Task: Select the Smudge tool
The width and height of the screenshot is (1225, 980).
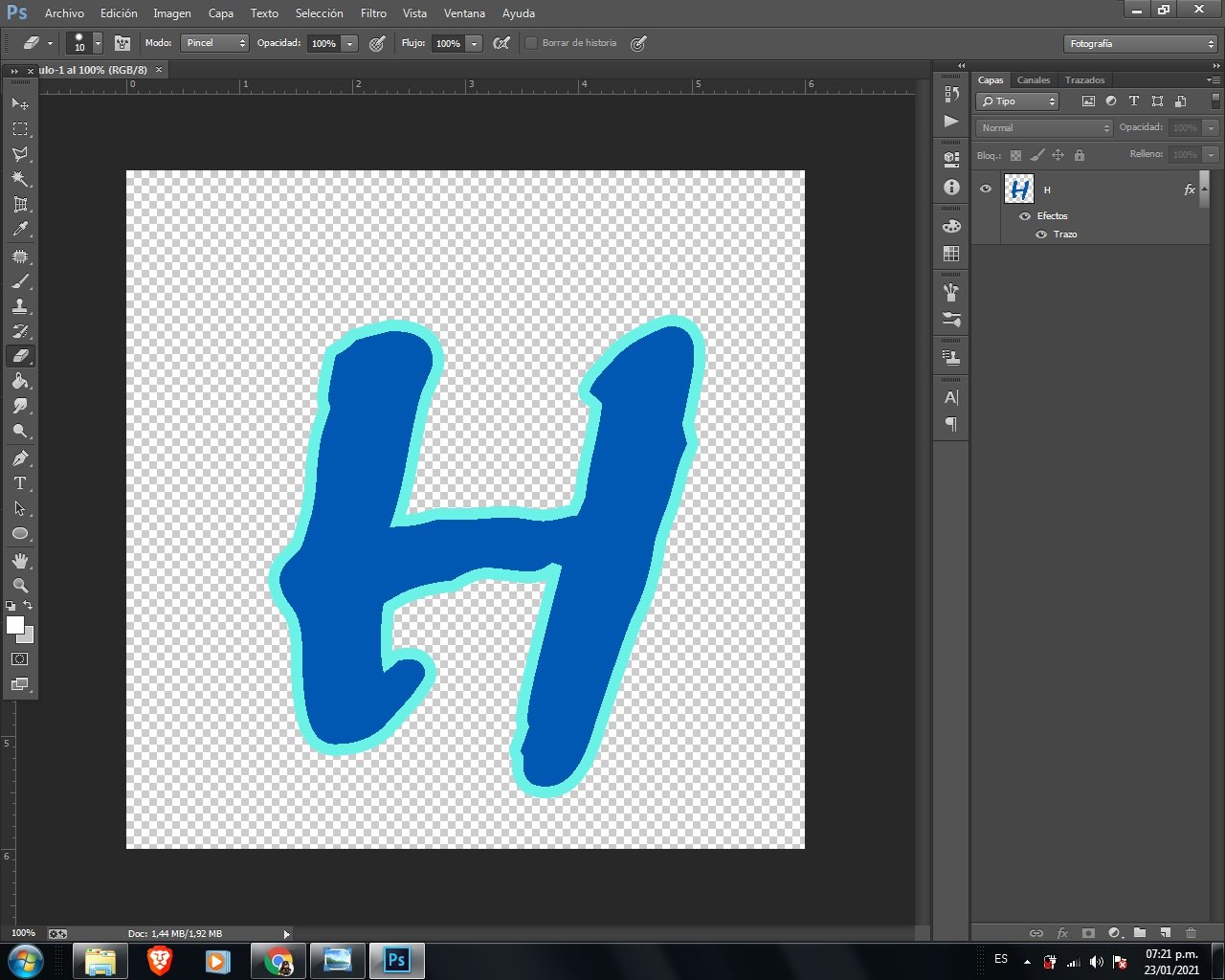Action: [20, 406]
